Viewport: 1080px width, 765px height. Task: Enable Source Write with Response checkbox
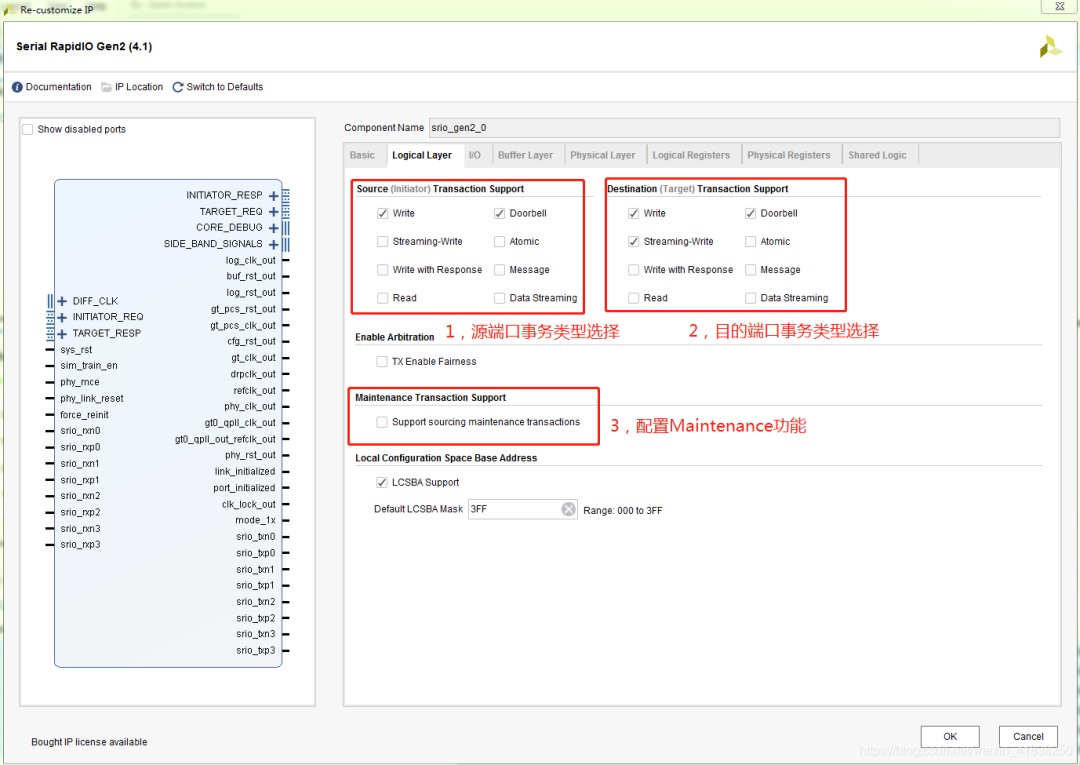(x=382, y=270)
